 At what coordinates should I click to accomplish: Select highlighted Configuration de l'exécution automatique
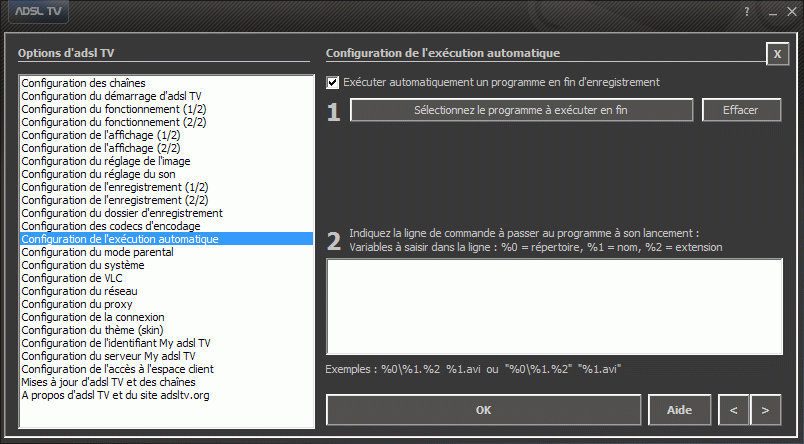(167, 239)
